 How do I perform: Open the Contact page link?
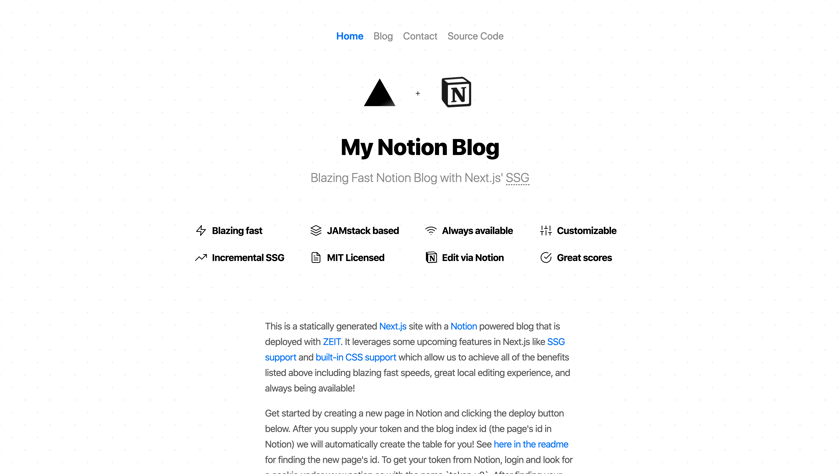(x=420, y=36)
